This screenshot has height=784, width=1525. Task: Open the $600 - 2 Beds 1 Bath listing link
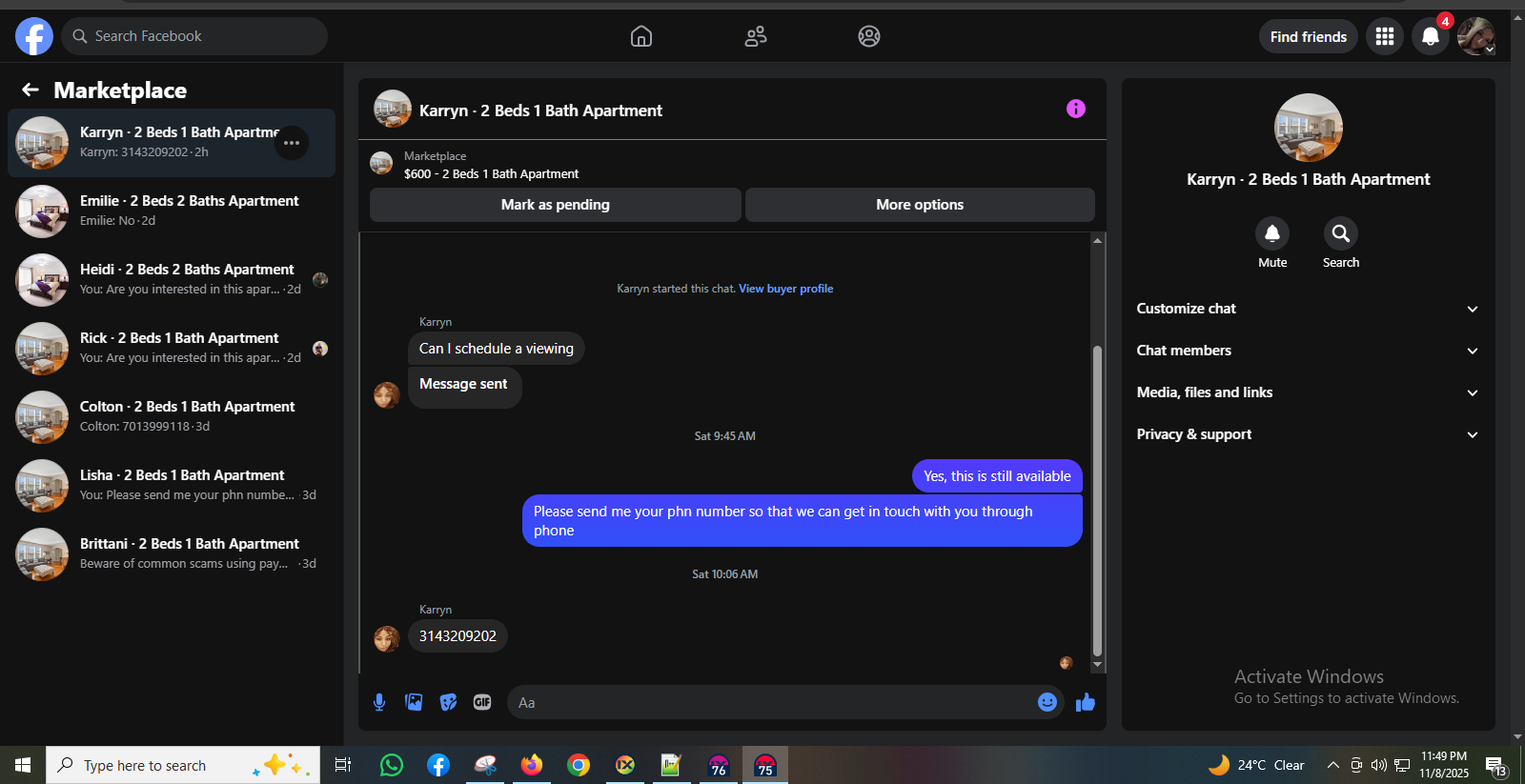point(491,174)
